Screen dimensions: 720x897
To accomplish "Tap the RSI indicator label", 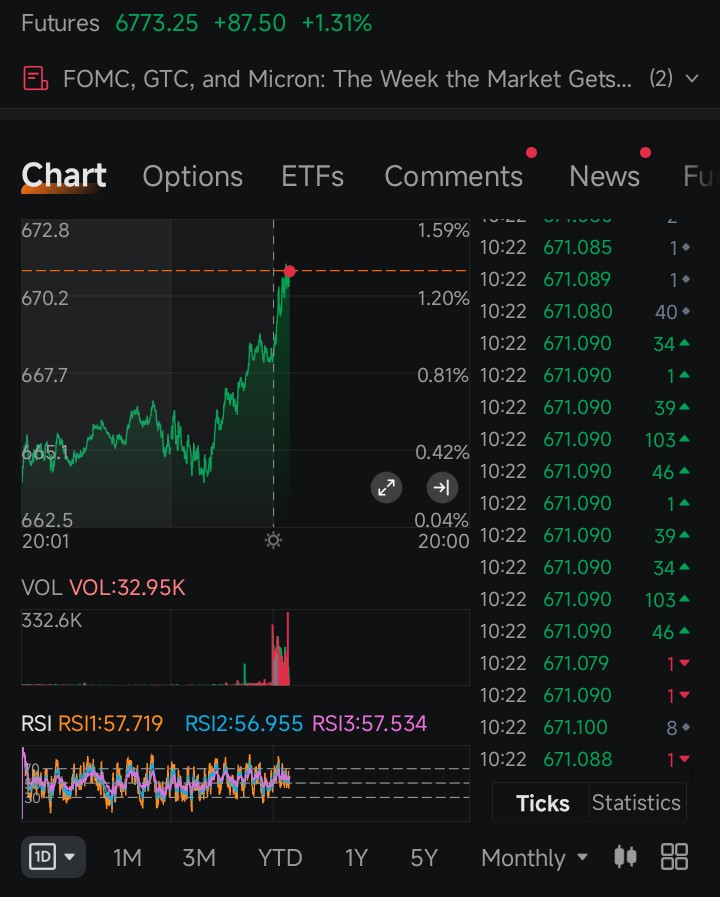I will click(x=37, y=724).
